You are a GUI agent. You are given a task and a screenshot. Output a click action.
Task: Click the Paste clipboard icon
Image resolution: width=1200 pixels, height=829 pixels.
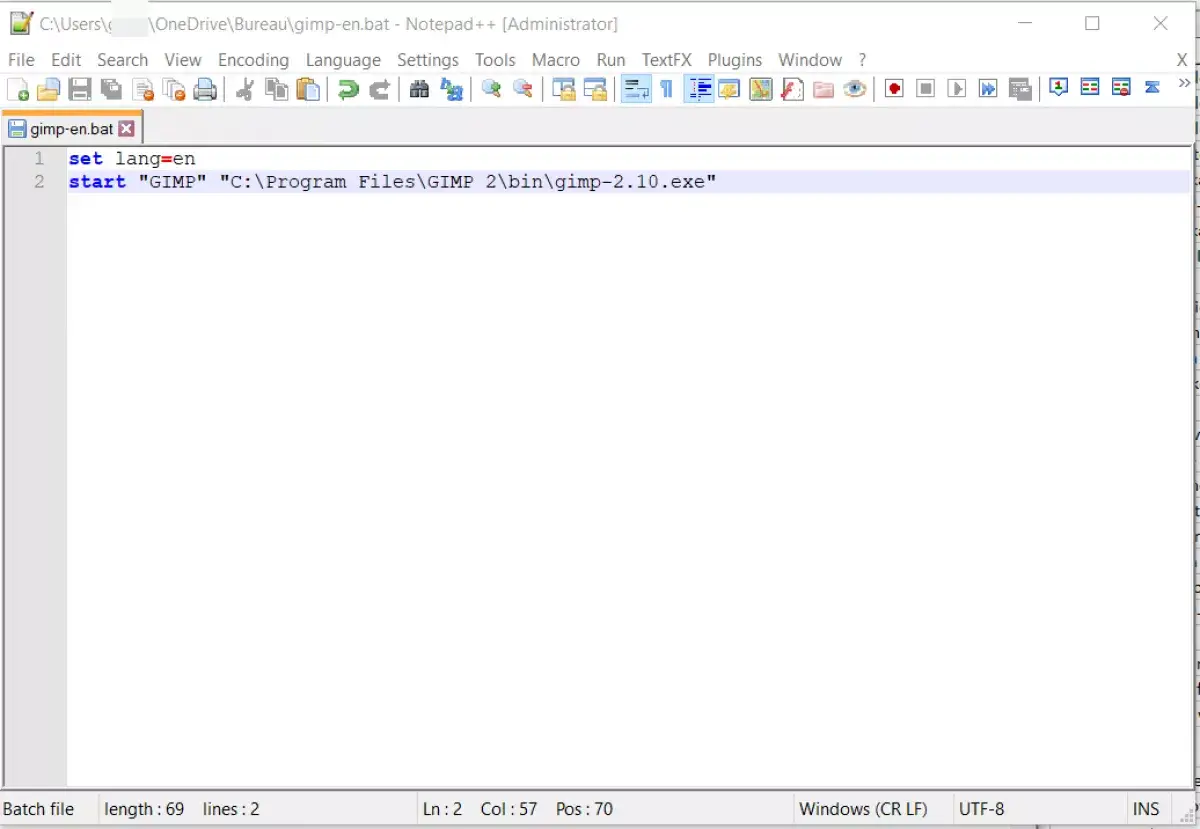click(x=308, y=90)
